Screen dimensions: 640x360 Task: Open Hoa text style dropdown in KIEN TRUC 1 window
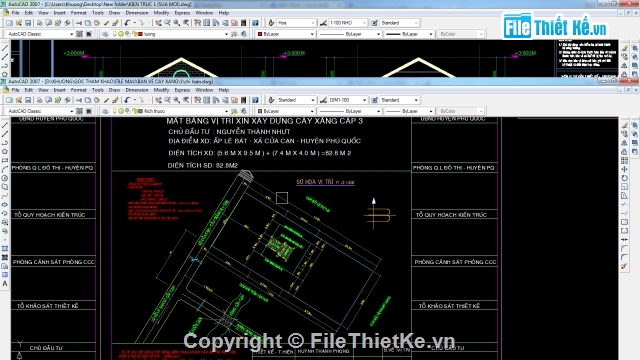point(313,23)
